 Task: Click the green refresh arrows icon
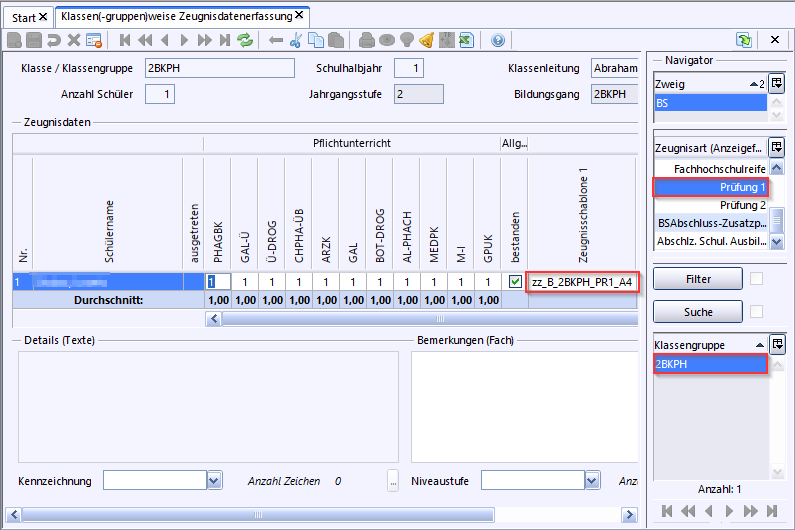tap(245, 40)
